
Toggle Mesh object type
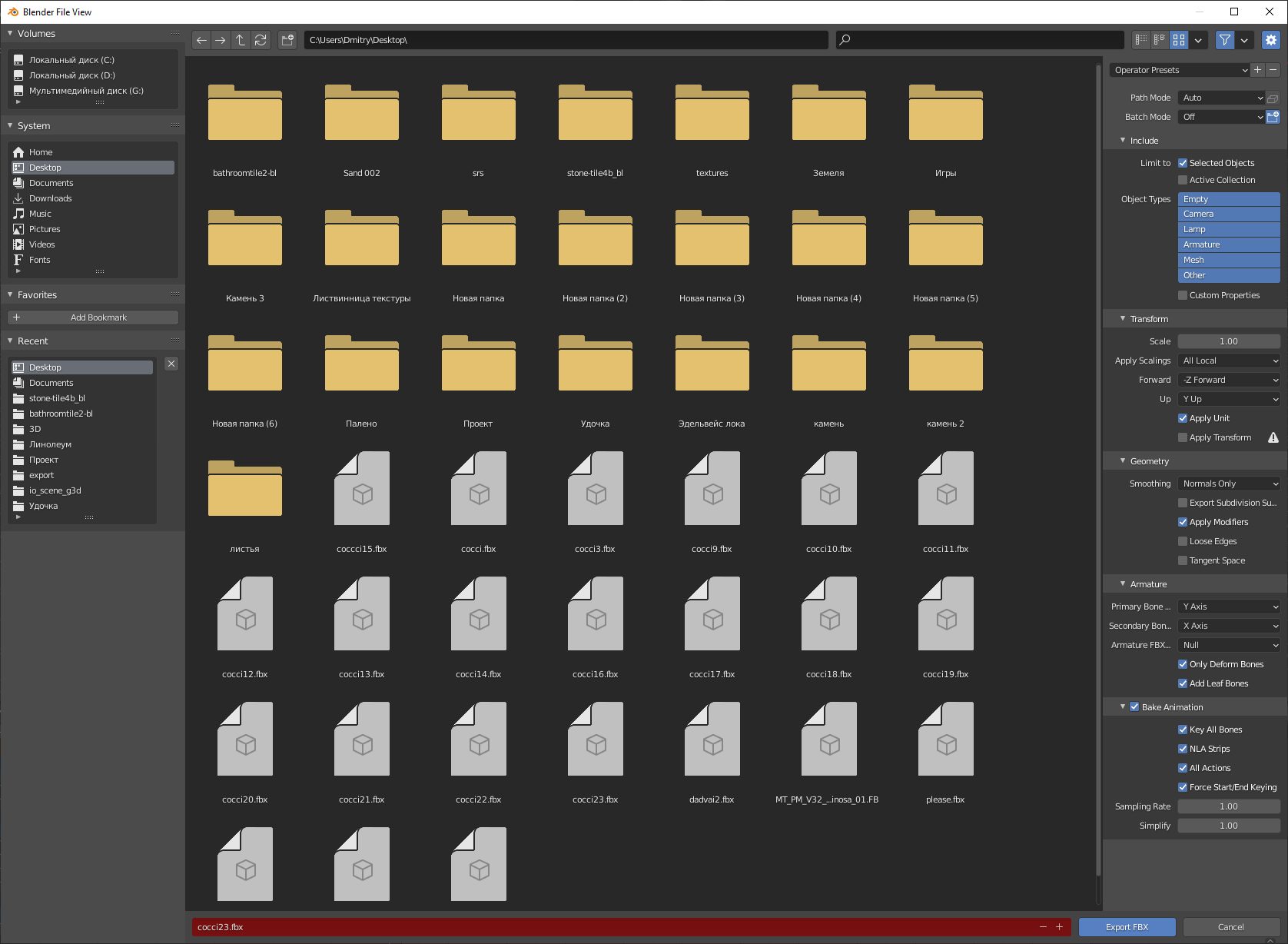coord(1229,260)
